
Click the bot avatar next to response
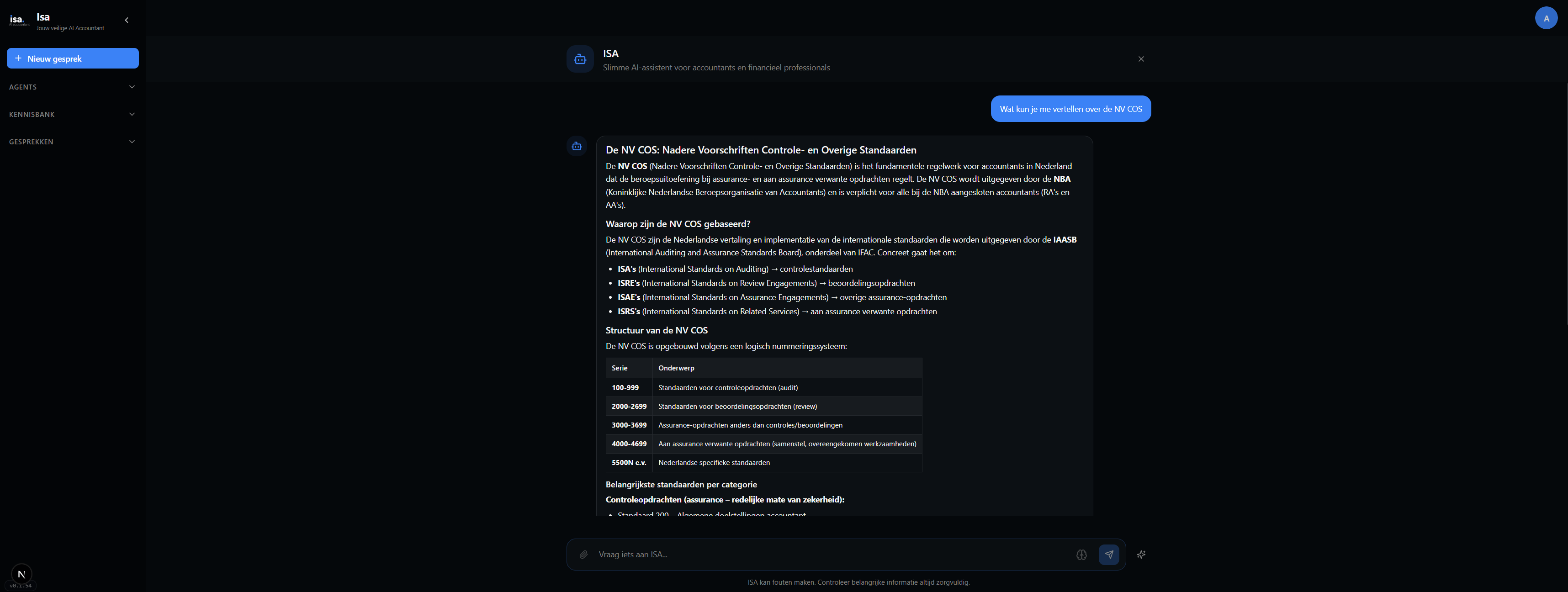[x=577, y=146]
